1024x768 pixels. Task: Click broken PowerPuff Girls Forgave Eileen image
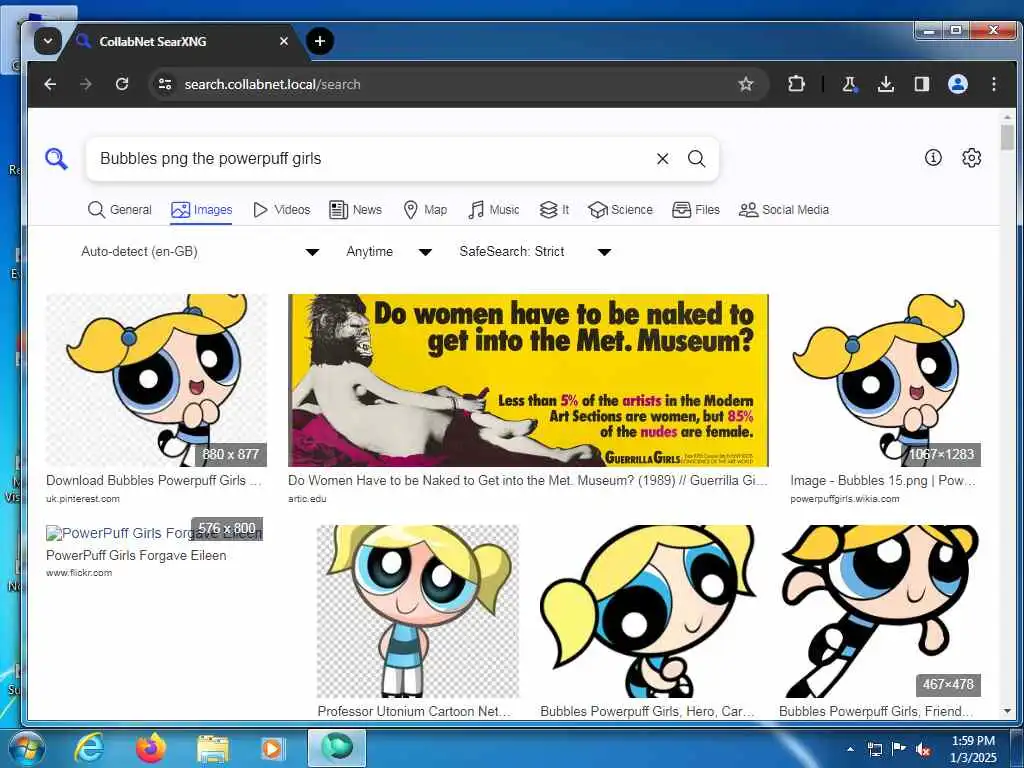pos(154,533)
